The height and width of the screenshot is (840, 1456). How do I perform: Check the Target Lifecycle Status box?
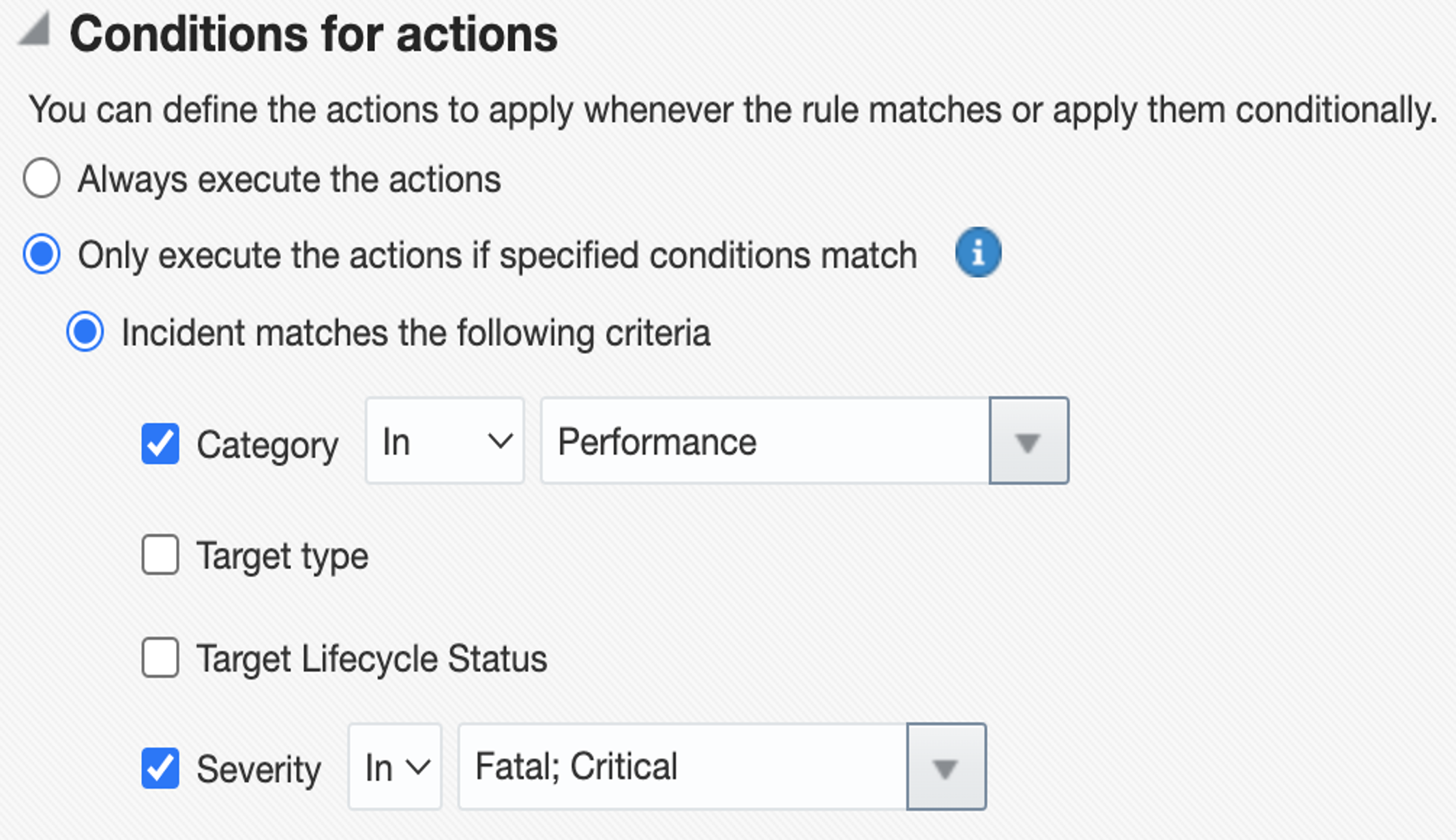coord(160,658)
